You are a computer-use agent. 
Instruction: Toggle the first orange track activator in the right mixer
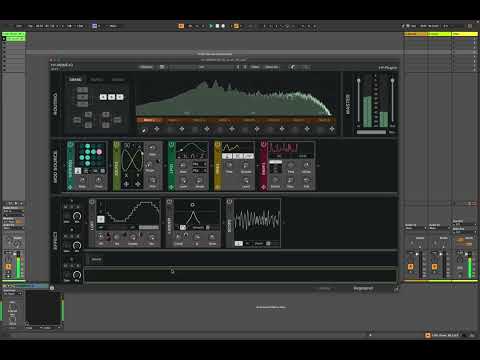(410, 266)
